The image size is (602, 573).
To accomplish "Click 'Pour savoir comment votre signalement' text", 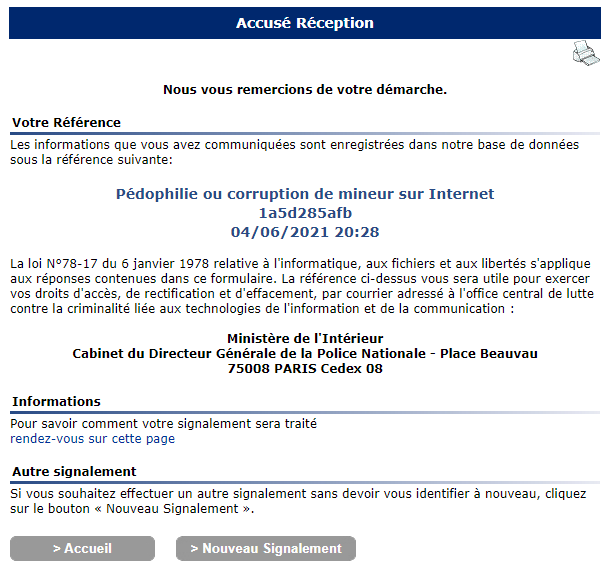I will tap(164, 424).
